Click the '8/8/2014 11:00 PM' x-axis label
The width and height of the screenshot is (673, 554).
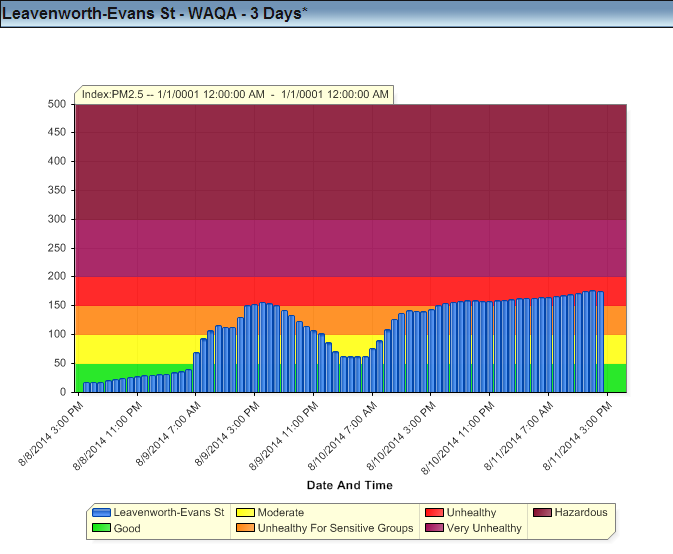[107, 436]
